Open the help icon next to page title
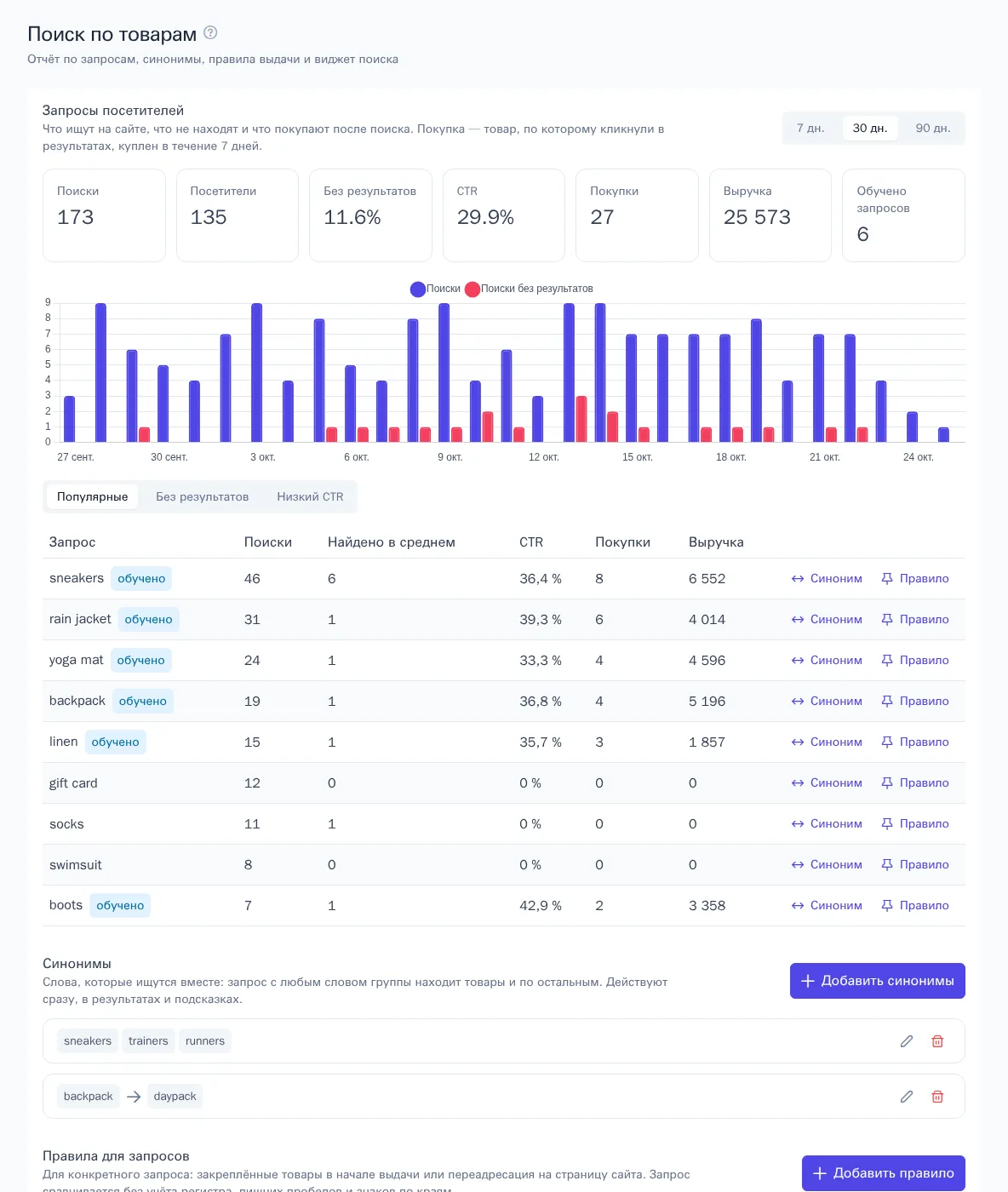 [x=210, y=32]
